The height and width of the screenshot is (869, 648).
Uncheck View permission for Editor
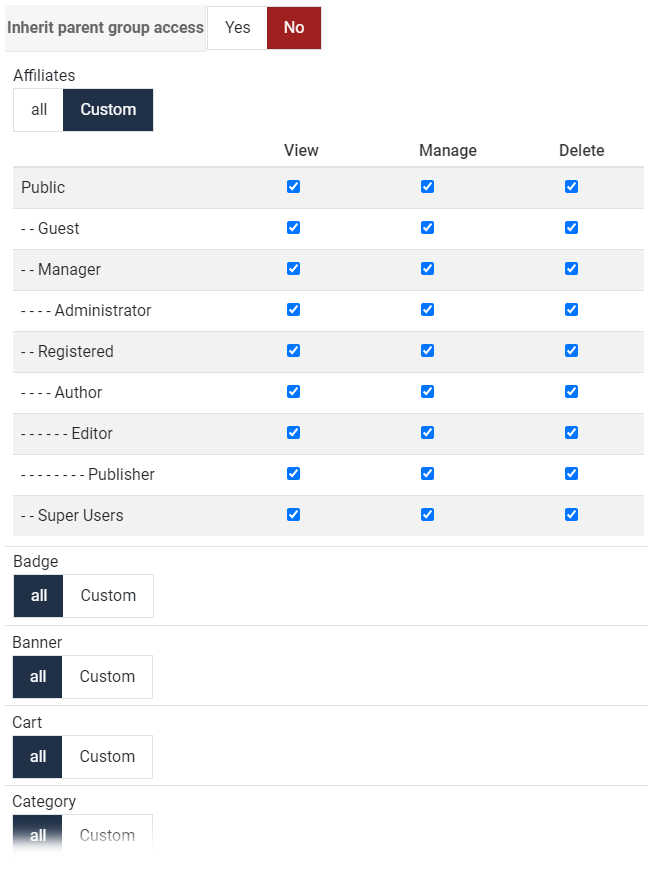click(x=293, y=433)
